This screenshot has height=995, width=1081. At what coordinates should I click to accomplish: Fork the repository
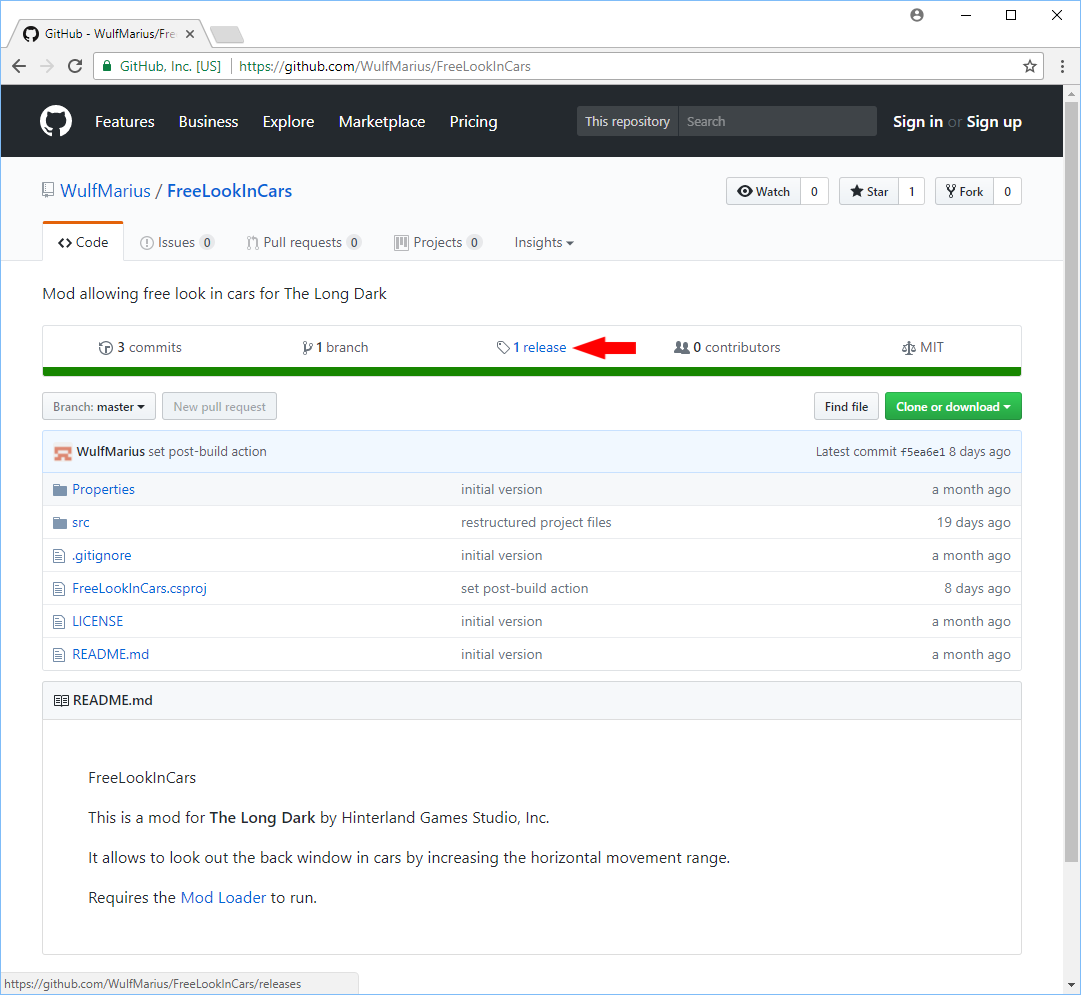click(964, 192)
